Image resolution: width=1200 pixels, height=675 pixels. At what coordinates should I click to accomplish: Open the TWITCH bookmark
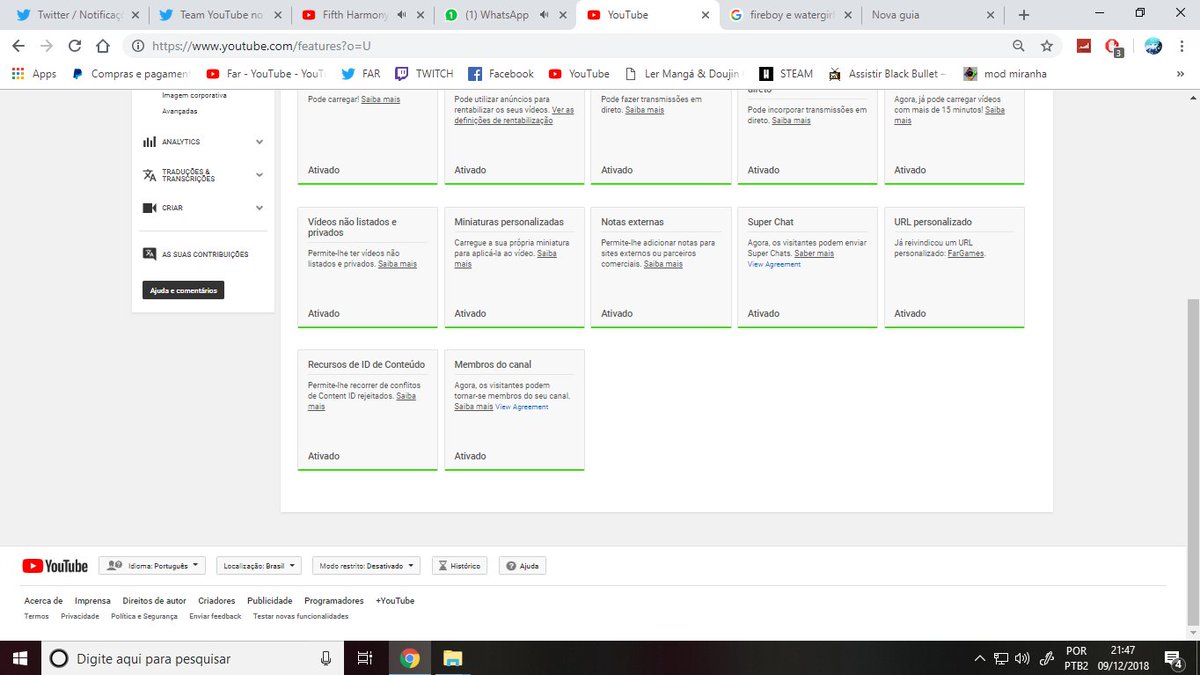click(x=424, y=73)
